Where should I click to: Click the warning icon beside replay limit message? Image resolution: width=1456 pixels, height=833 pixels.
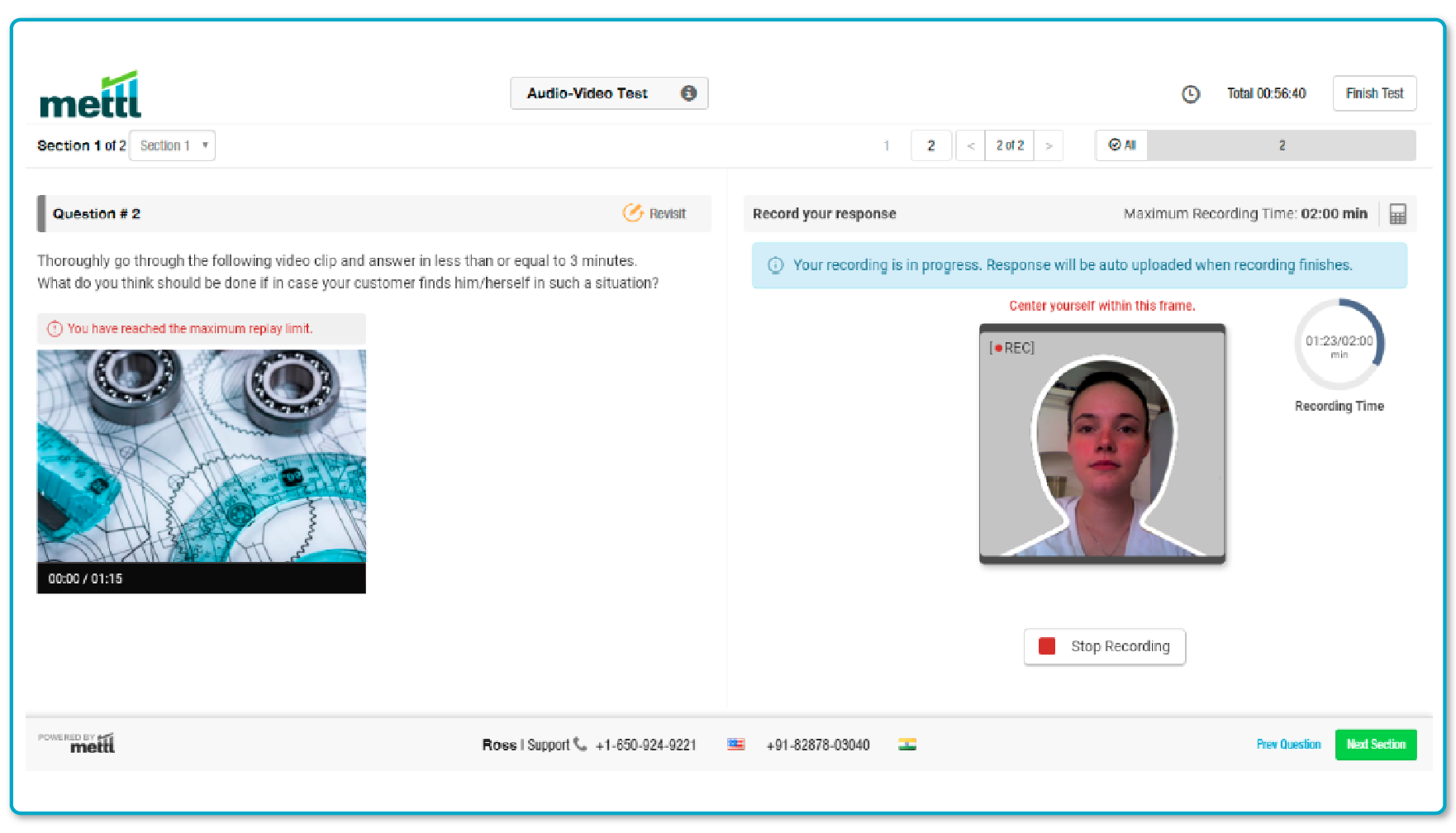click(55, 329)
